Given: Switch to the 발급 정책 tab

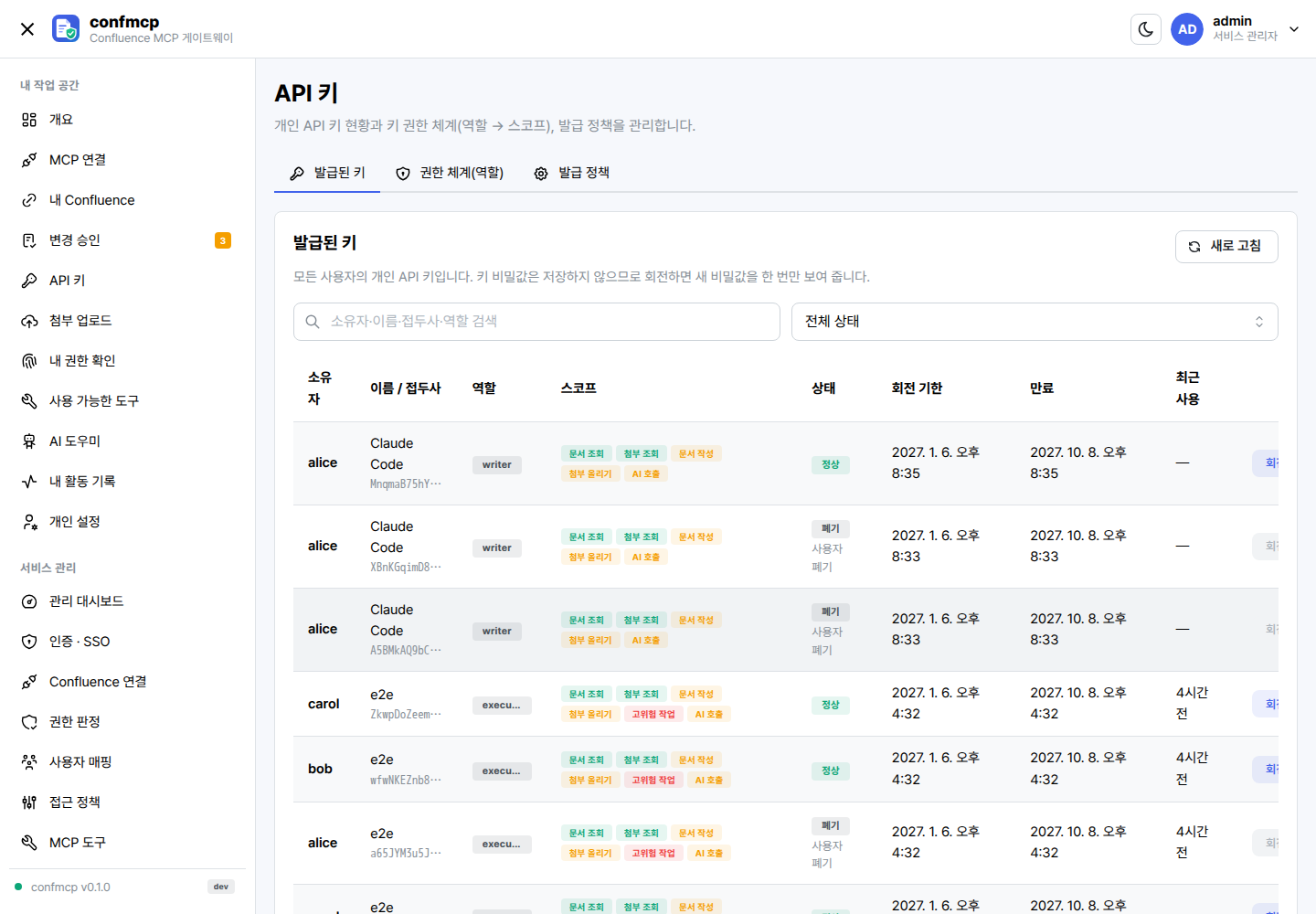Looking at the screenshot, I should click(572, 173).
